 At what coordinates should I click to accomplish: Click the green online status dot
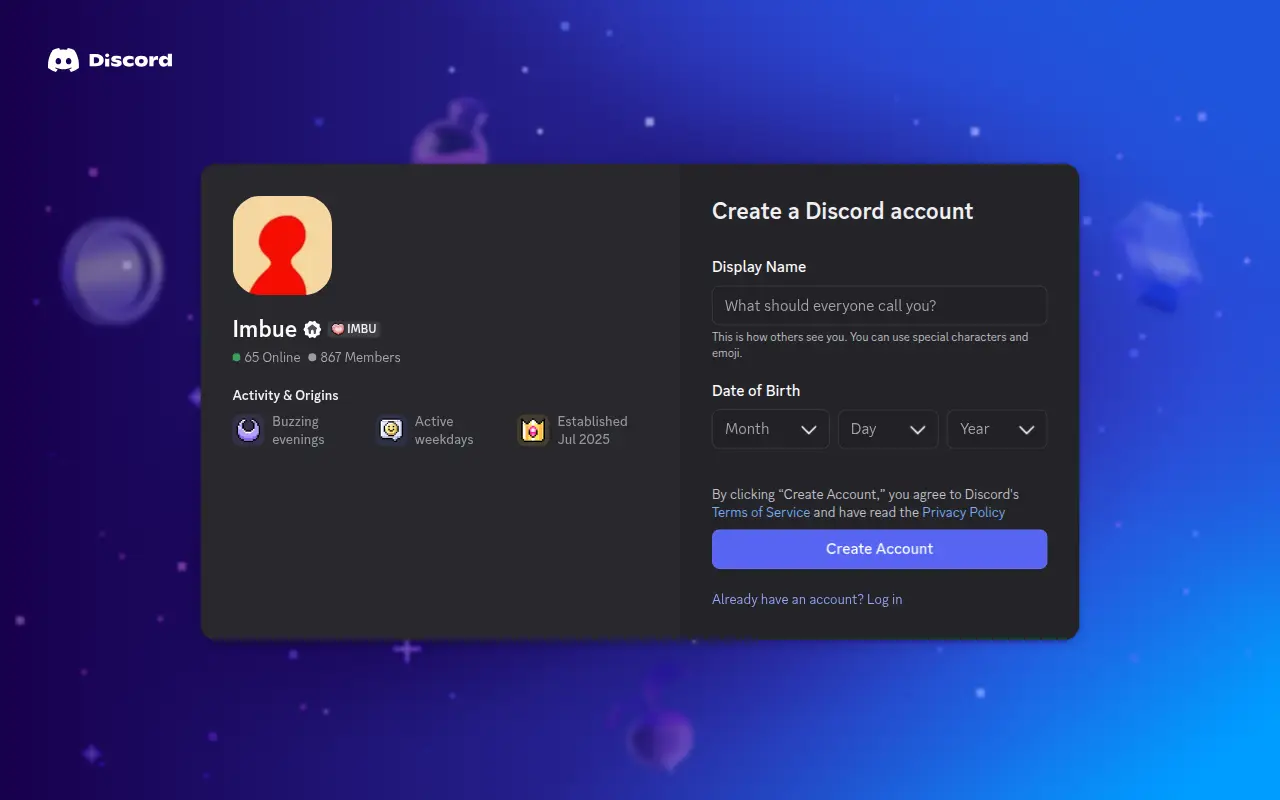pyautogui.click(x=237, y=357)
